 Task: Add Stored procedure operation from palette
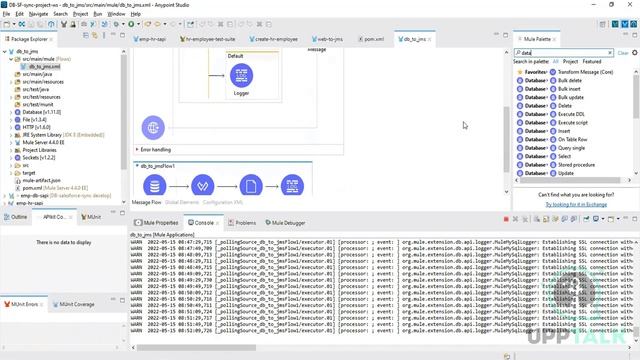tap(576, 165)
